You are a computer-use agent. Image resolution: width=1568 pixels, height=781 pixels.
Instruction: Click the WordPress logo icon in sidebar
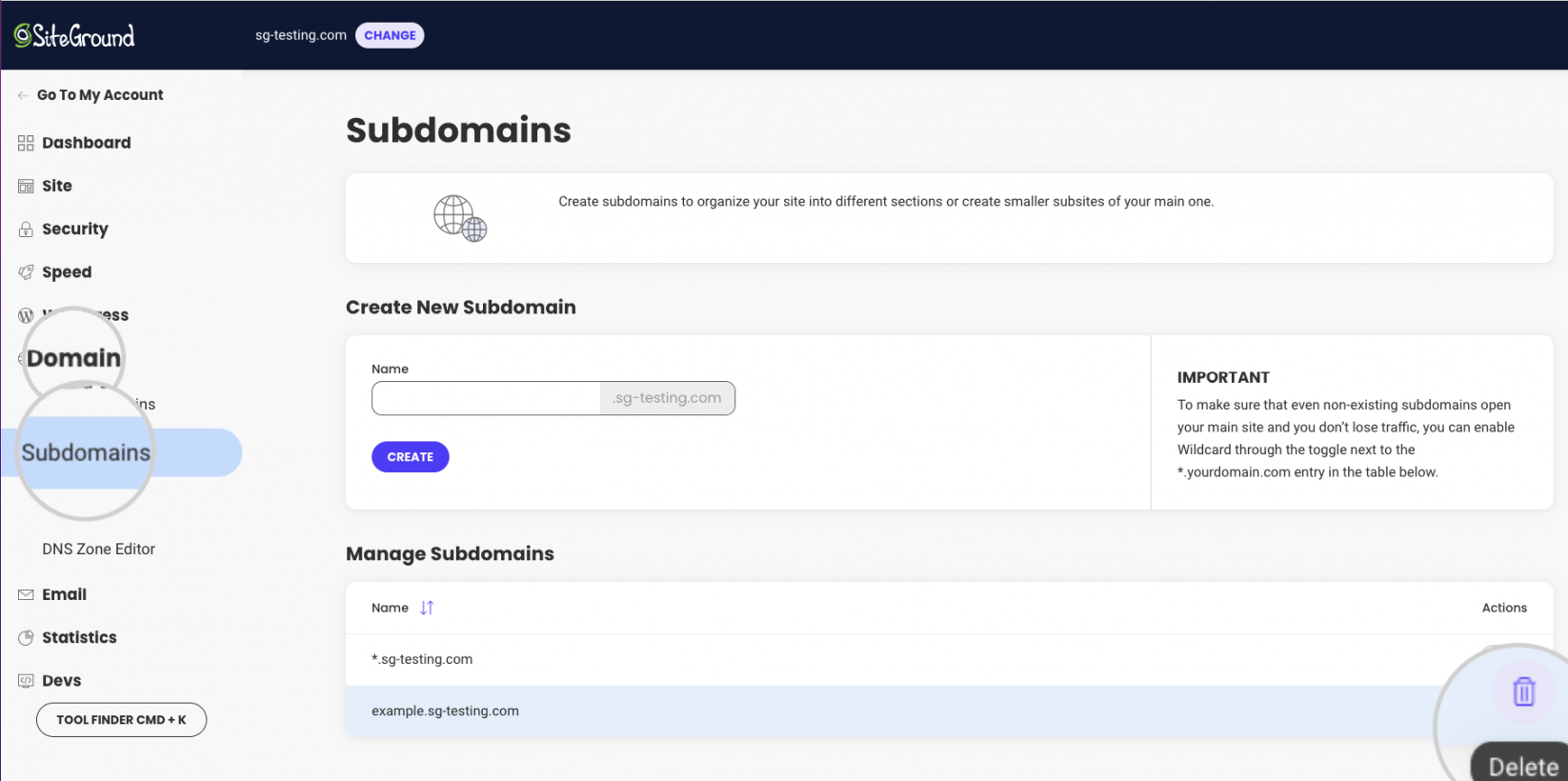26,315
